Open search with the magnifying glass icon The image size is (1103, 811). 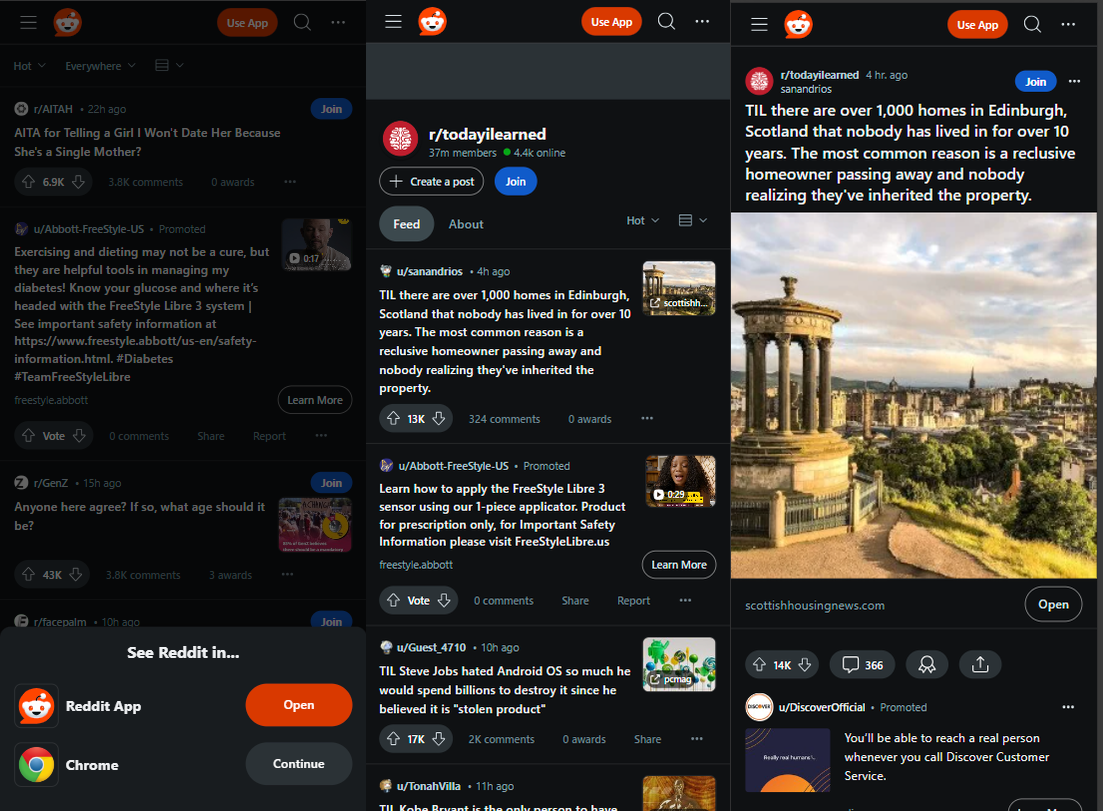(302, 21)
